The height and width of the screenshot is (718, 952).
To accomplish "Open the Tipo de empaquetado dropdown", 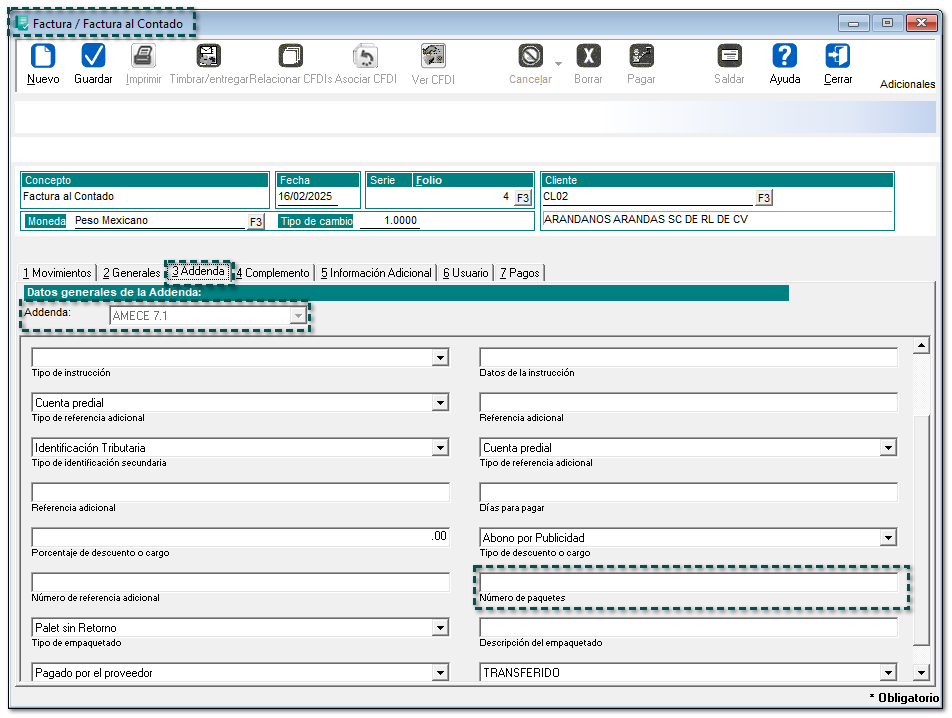I will tap(440, 628).
